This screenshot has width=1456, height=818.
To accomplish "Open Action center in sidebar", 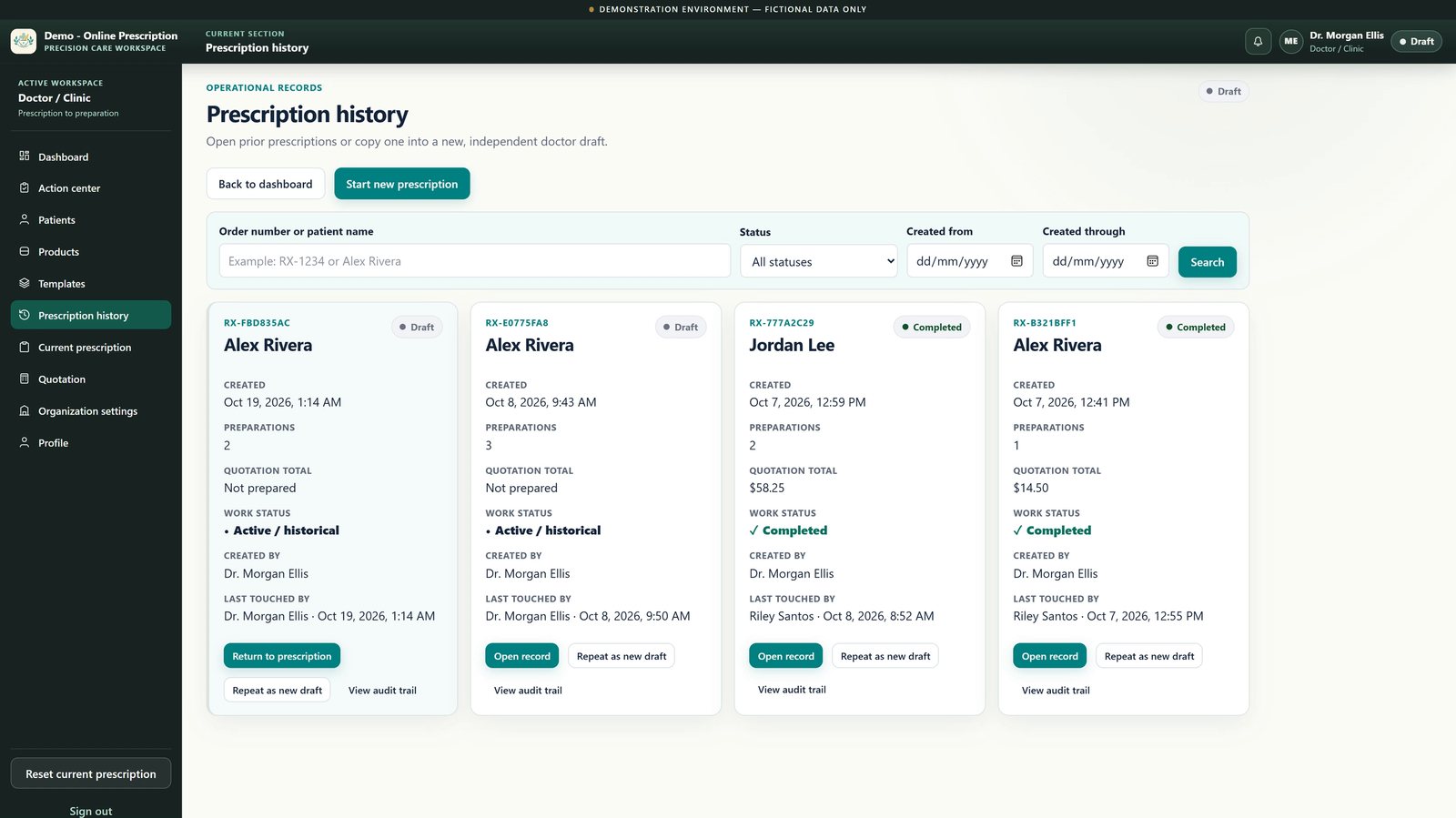I will [x=91, y=188].
